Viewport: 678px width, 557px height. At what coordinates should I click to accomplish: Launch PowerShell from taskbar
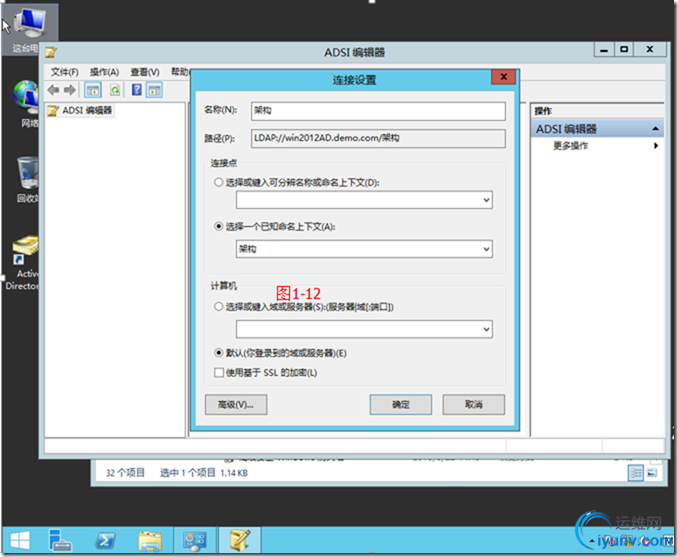[x=105, y=541]
